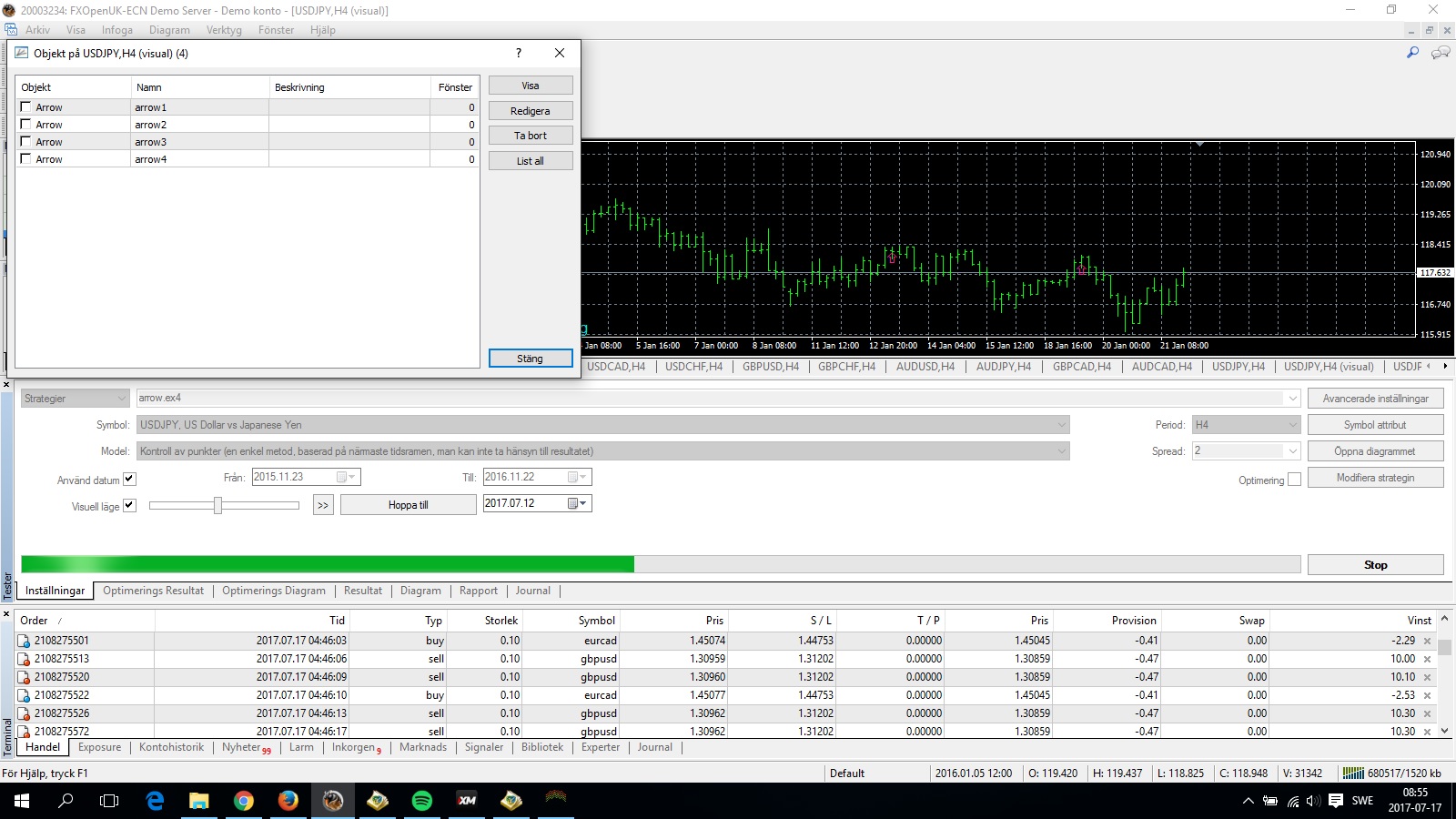Close order 2108275501 with its x icon
Screen dimensions: 1456x819
coord(1427,642)
